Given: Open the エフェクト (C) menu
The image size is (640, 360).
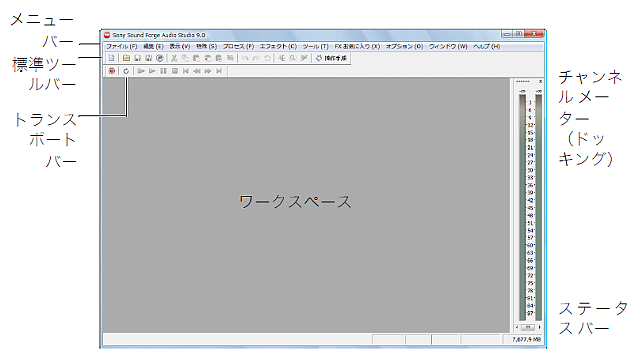Looking at the screenshot, I should 278,47.
